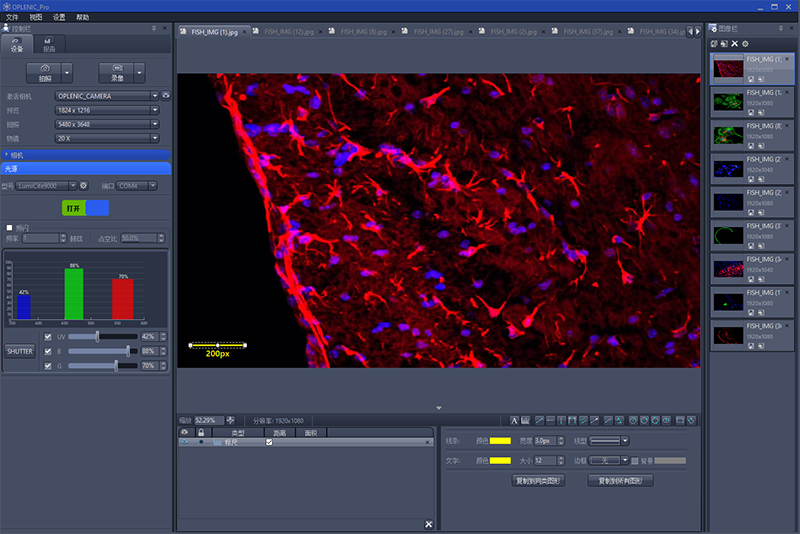Open the OPLENIC_CAMERA active camera dropdown
800x534 pixels.
pos(107,96)
